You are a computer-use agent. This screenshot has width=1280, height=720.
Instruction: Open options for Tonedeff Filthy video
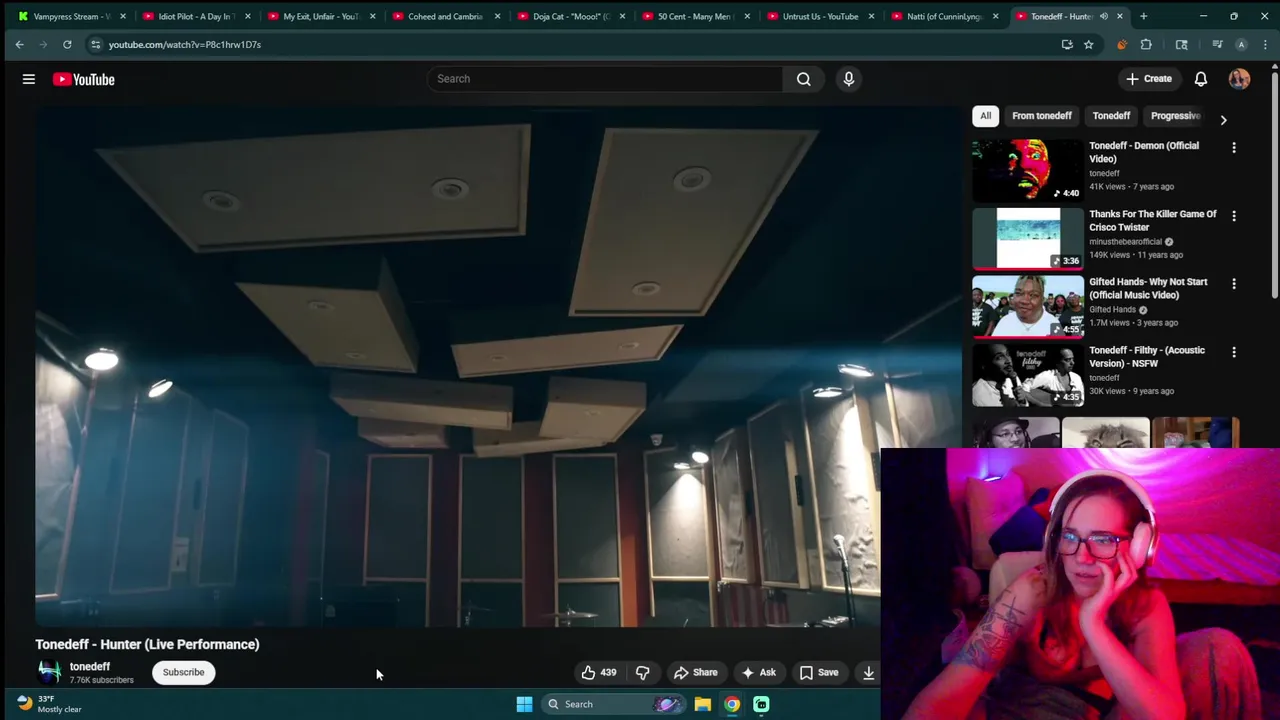[1233, 352]
